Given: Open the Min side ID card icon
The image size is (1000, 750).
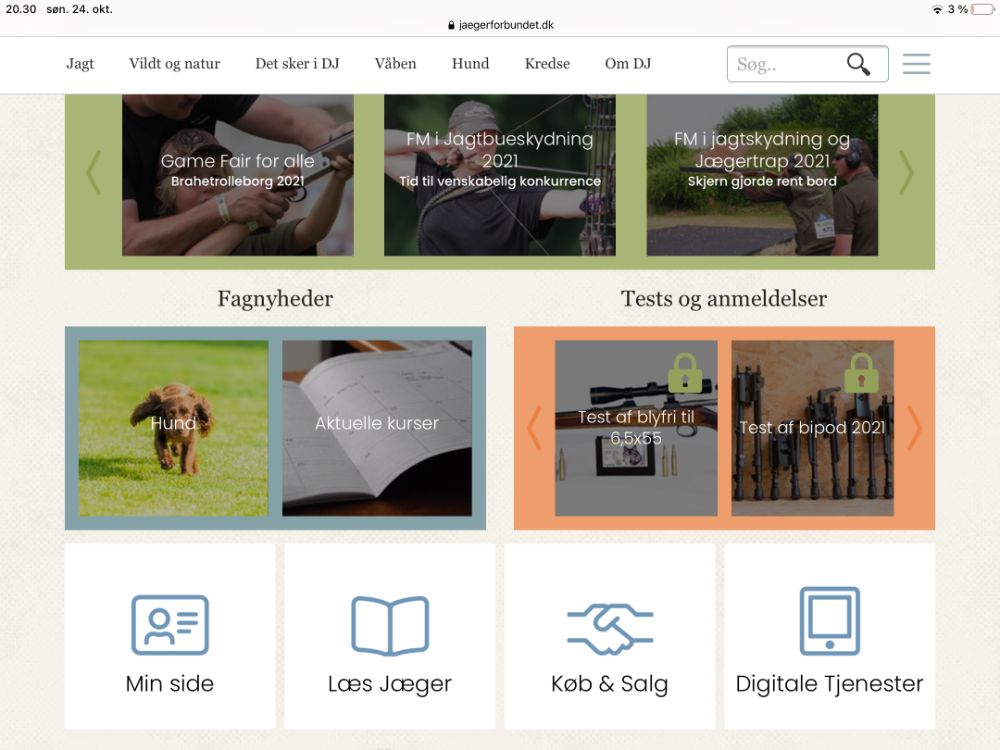Looking at the screenshot, I should point(170,625).
